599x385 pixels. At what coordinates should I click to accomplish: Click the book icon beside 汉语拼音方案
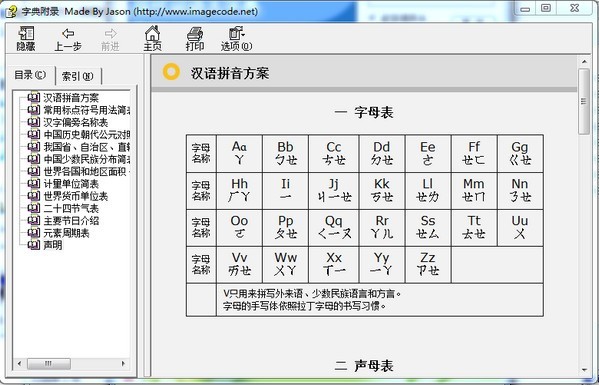point(34,98)
